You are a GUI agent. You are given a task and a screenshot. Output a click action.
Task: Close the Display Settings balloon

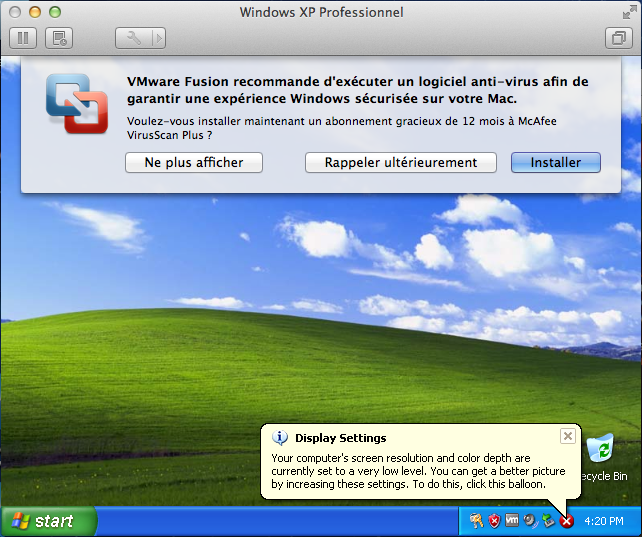[567, 436]
